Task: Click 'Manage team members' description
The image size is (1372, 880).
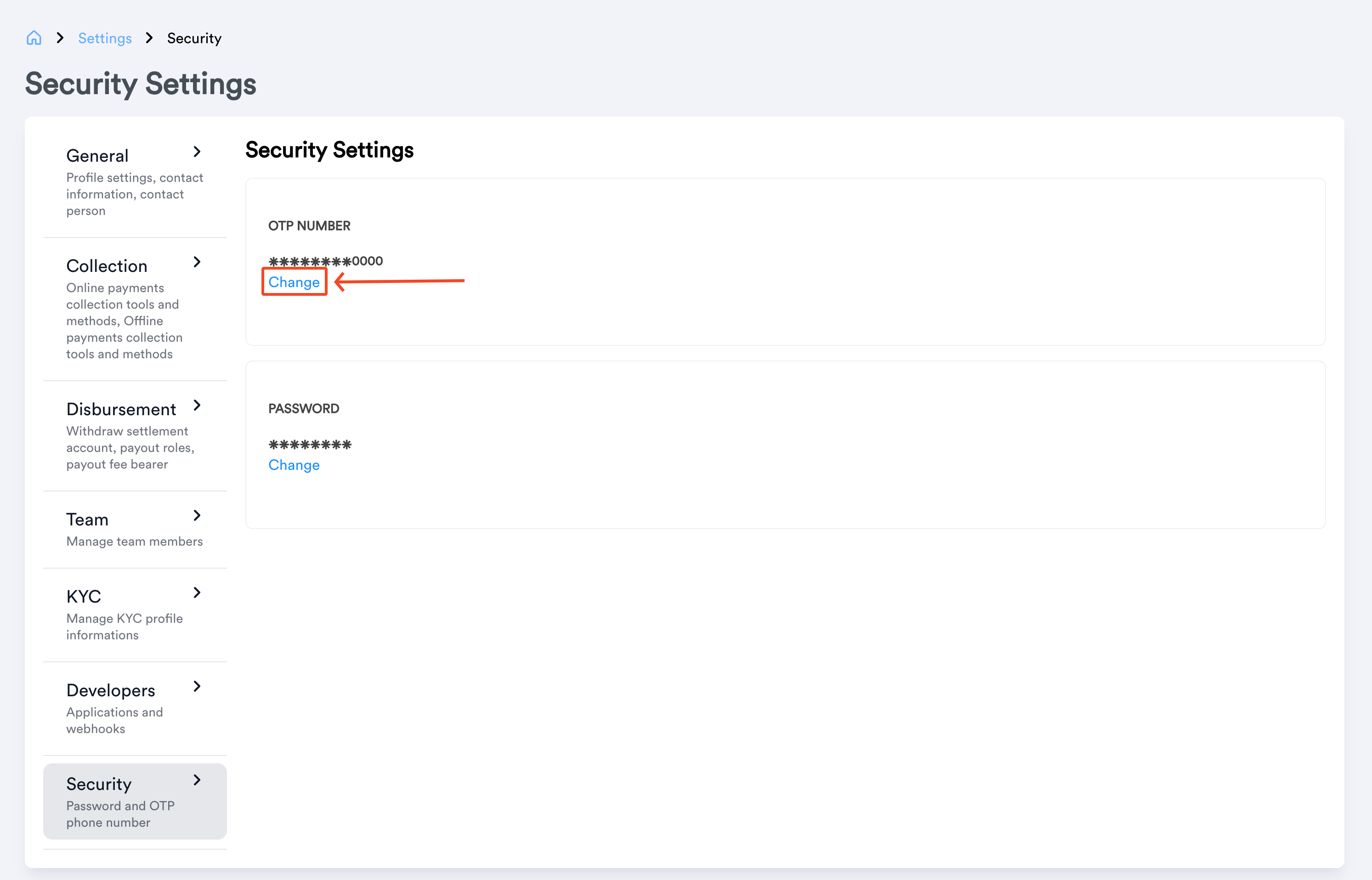Action: 134,541
